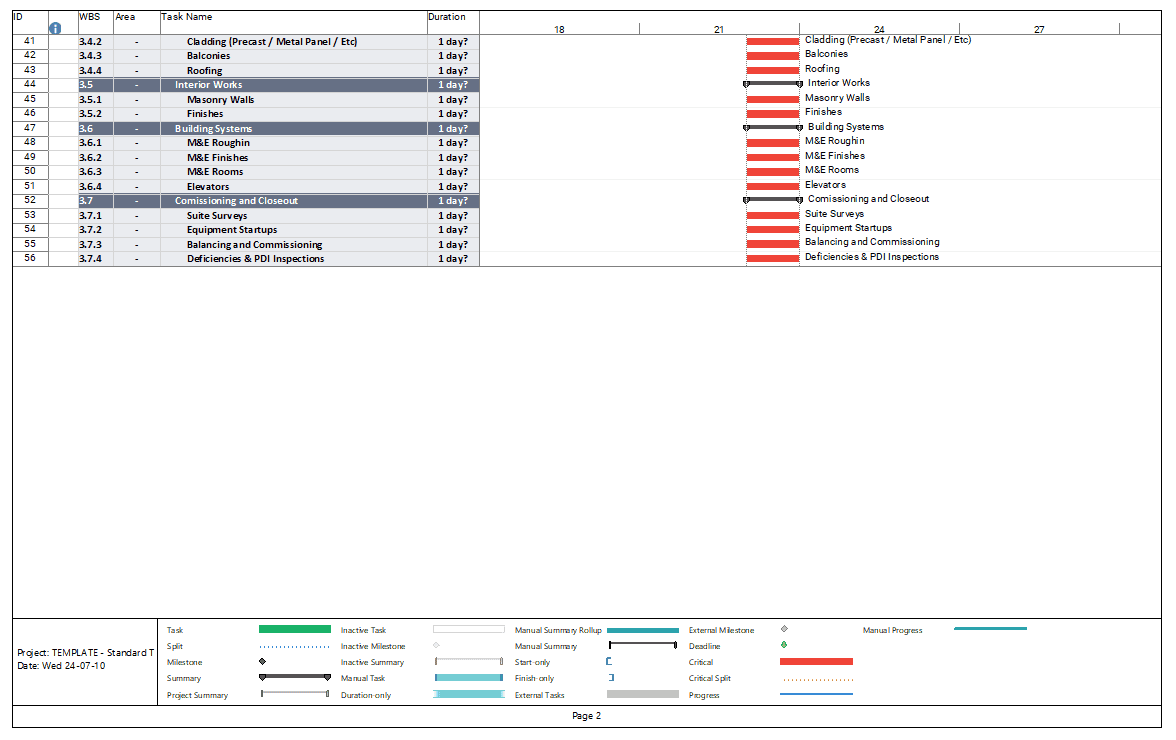The image size is (1176, 740).
Task: Click the Start-only bracket symbol in the legend
Action: click(x=610, y=661)
